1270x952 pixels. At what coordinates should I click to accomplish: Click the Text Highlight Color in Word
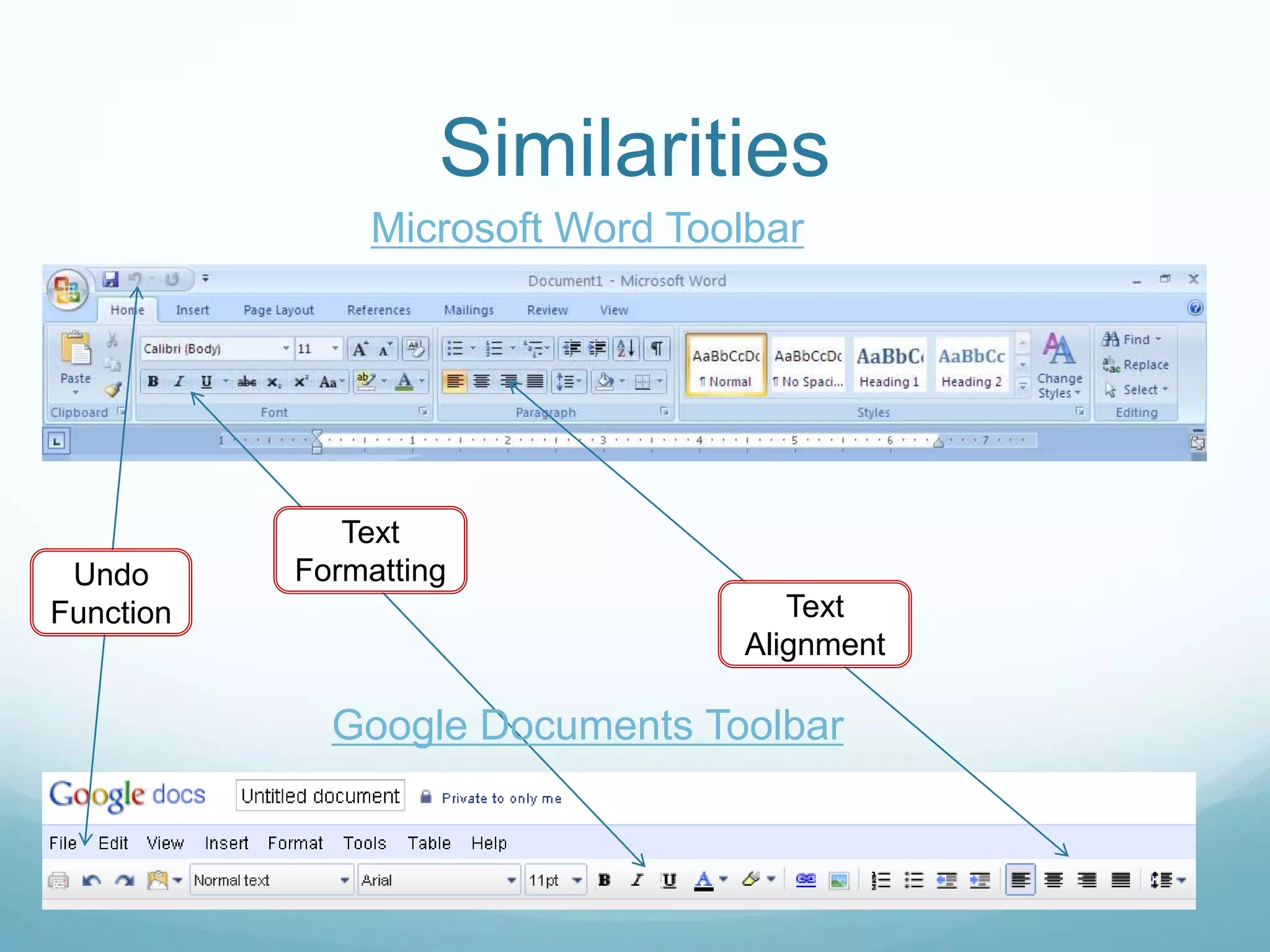pos(366,382)
